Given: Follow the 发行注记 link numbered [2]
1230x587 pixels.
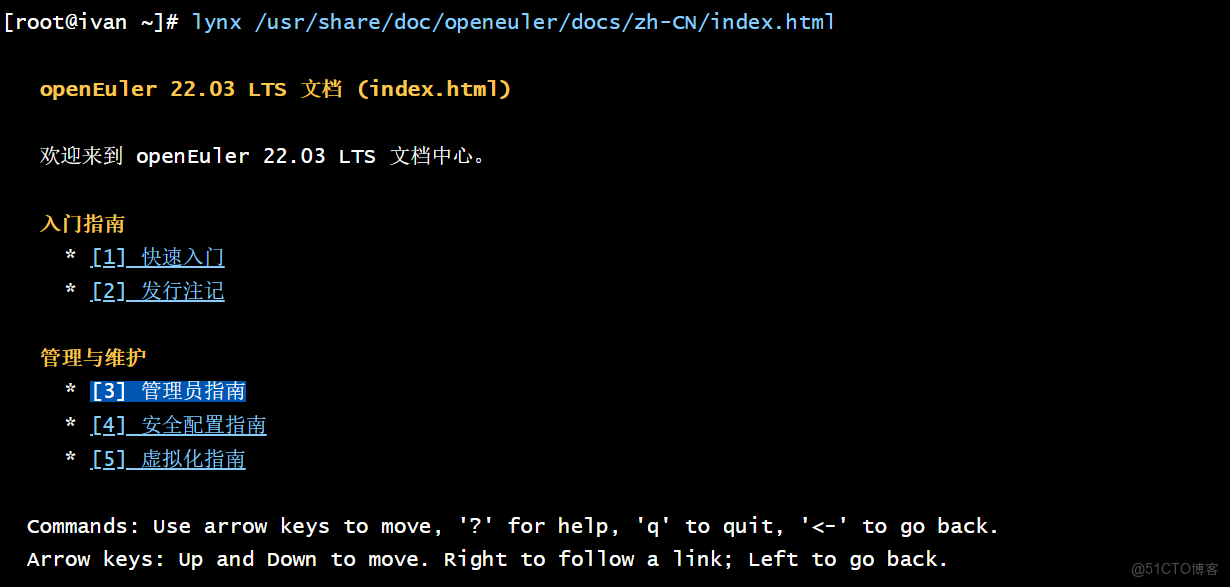Looking at the screenshot, I should point(158,292).
